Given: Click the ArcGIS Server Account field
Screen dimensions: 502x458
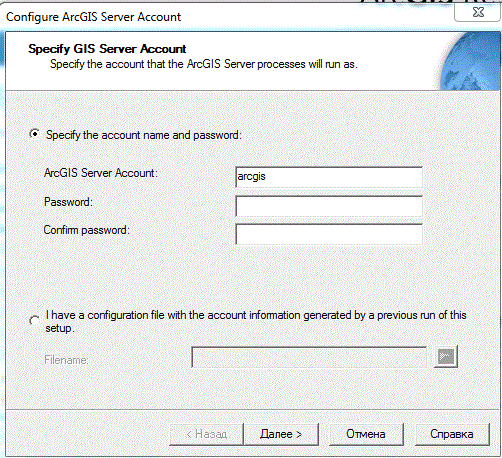Looking at the screenshot, I should coord(329,177).
